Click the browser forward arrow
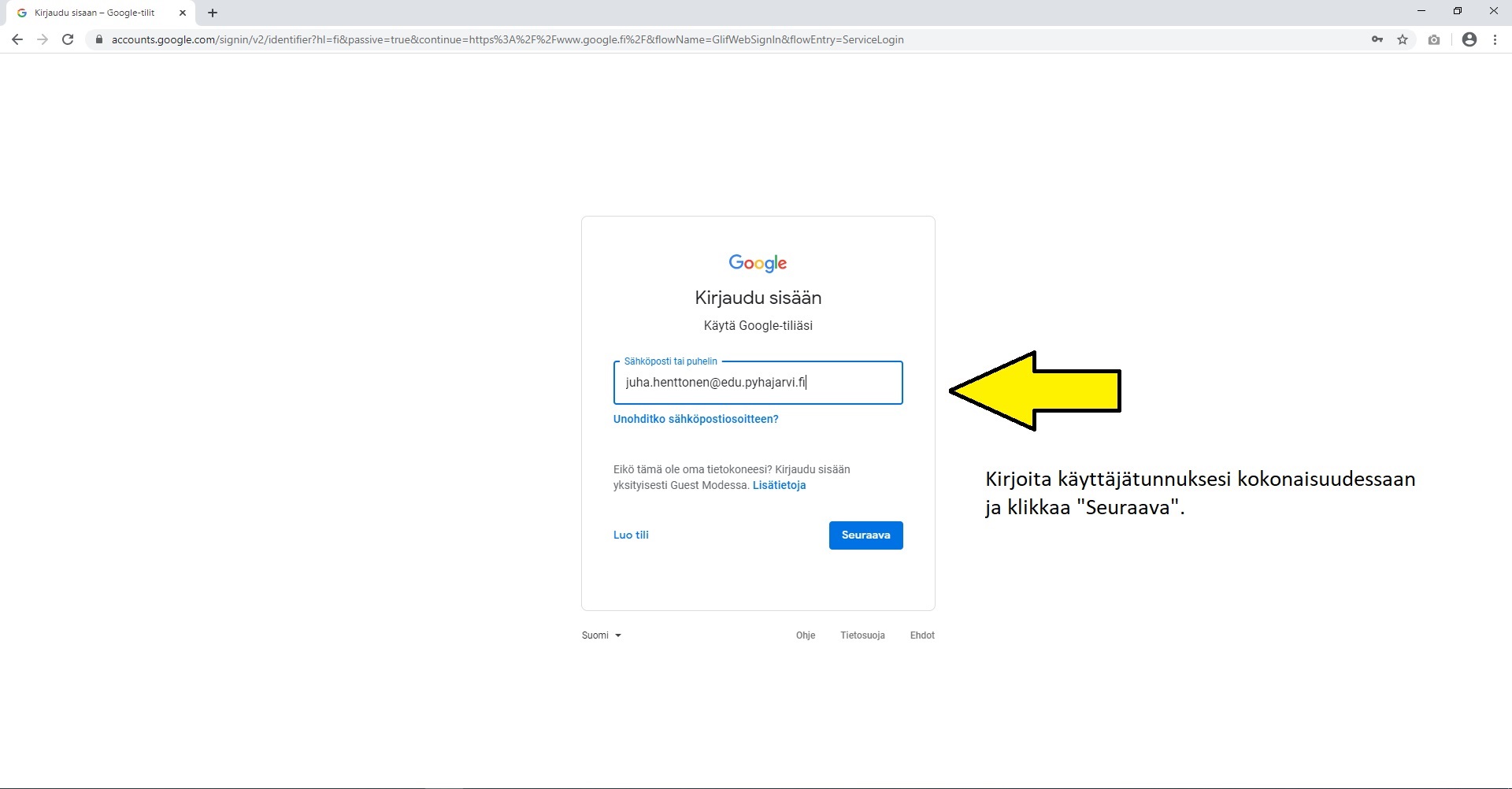 point(43,39)
